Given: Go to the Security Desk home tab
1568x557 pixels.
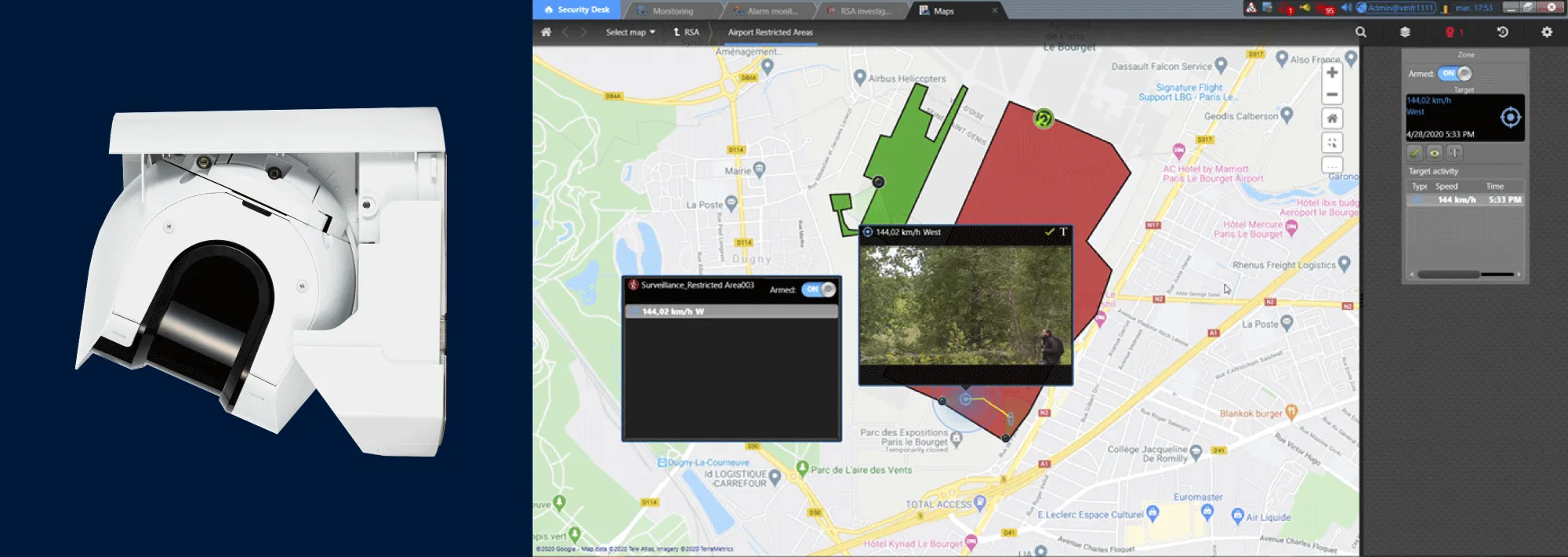Looking at the screenshot, I should pyautogui.click(x=577, y=9).
